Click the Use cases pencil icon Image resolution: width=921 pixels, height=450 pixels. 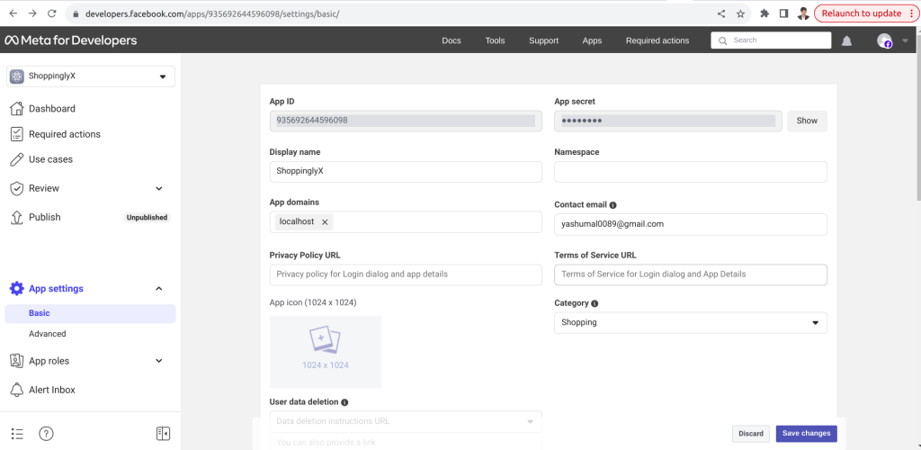(17, 159)
